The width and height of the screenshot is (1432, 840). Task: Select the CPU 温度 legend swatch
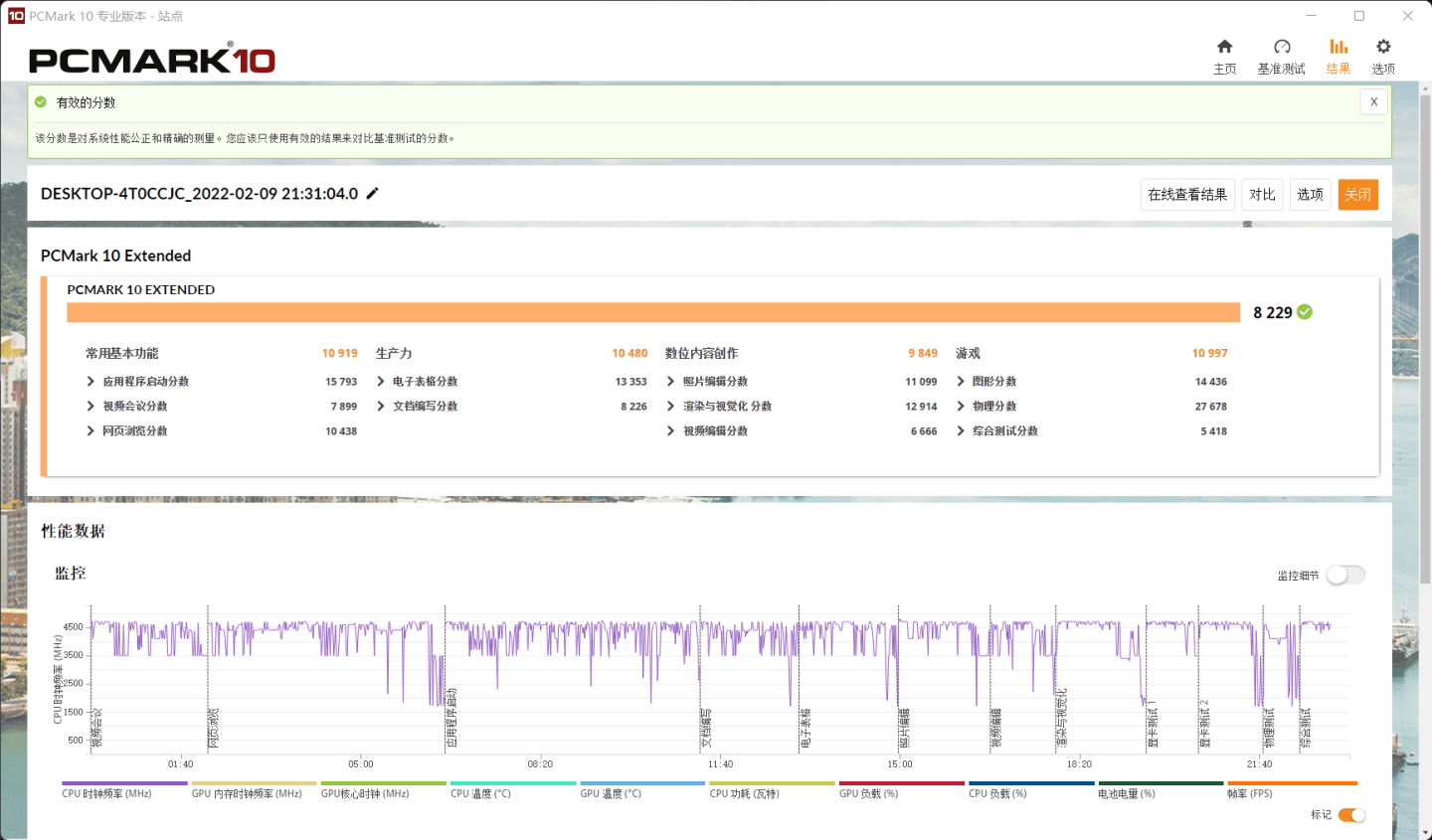[513, 783]
